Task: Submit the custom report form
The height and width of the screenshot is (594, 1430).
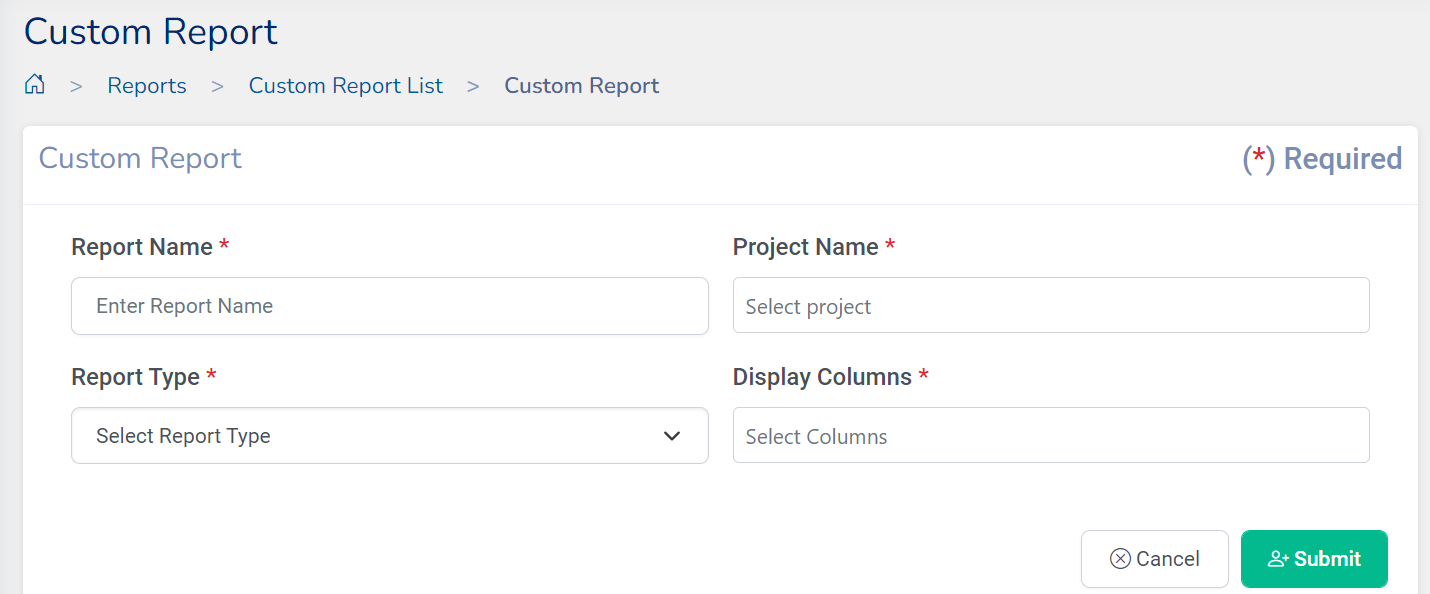Action: coord(1313,559)
